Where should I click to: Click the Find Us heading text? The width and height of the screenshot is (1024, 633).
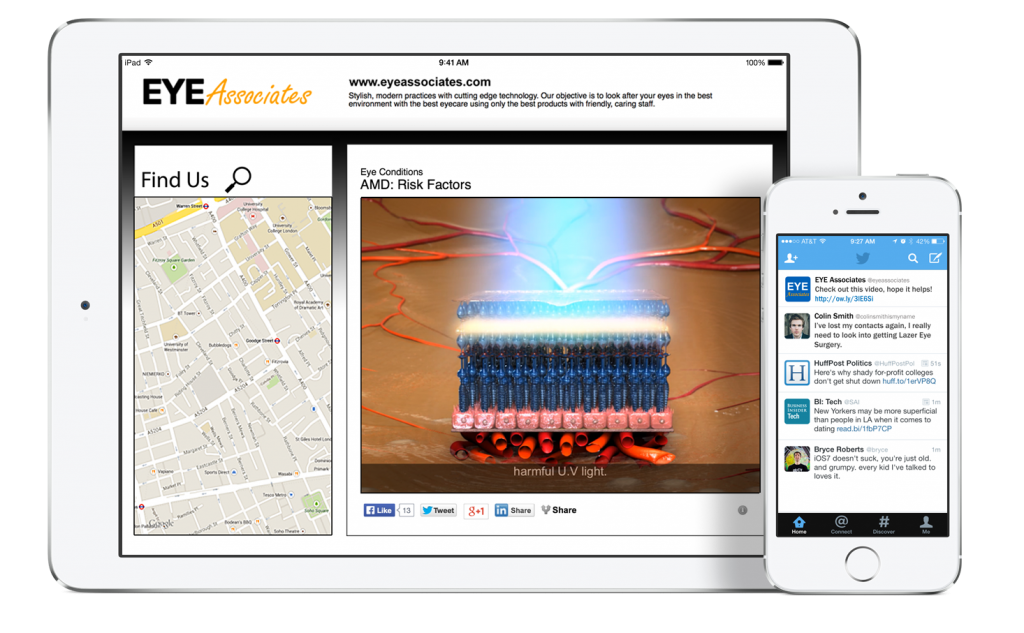coord(175,180)
